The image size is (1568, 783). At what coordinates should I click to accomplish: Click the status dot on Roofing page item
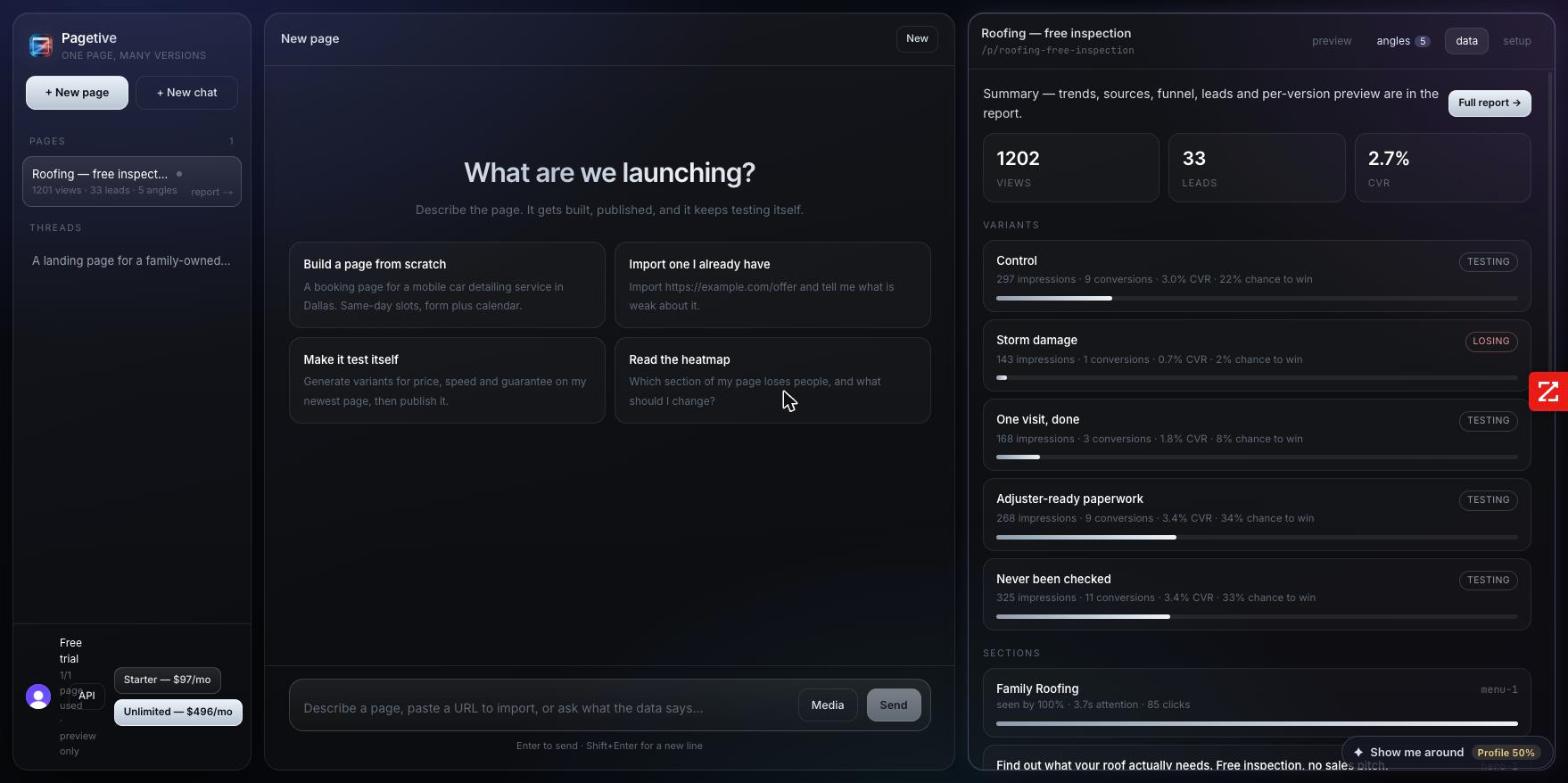pyautogui.click(x=179, y=174)
